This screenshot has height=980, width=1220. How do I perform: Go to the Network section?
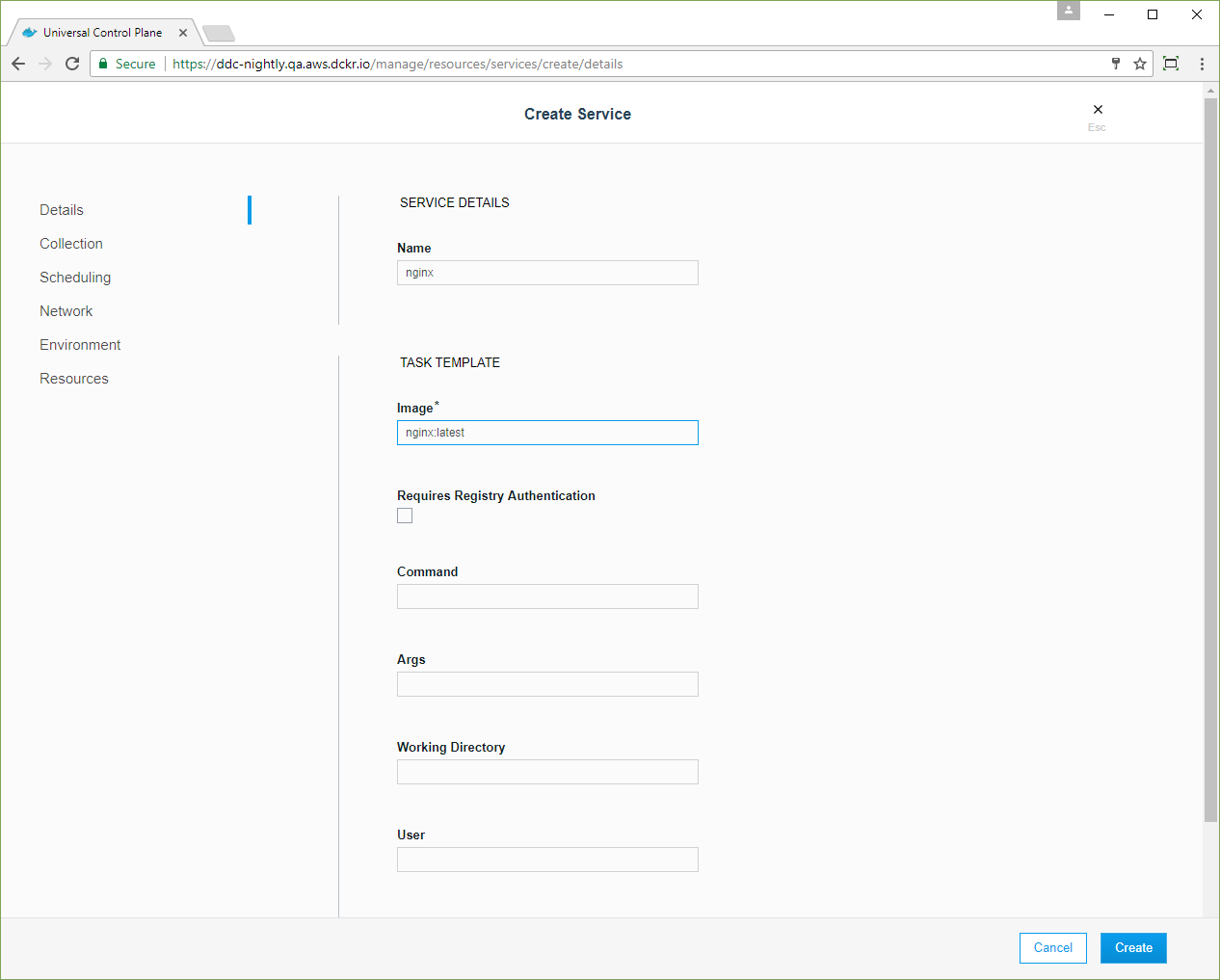click(x=66, y=311)
